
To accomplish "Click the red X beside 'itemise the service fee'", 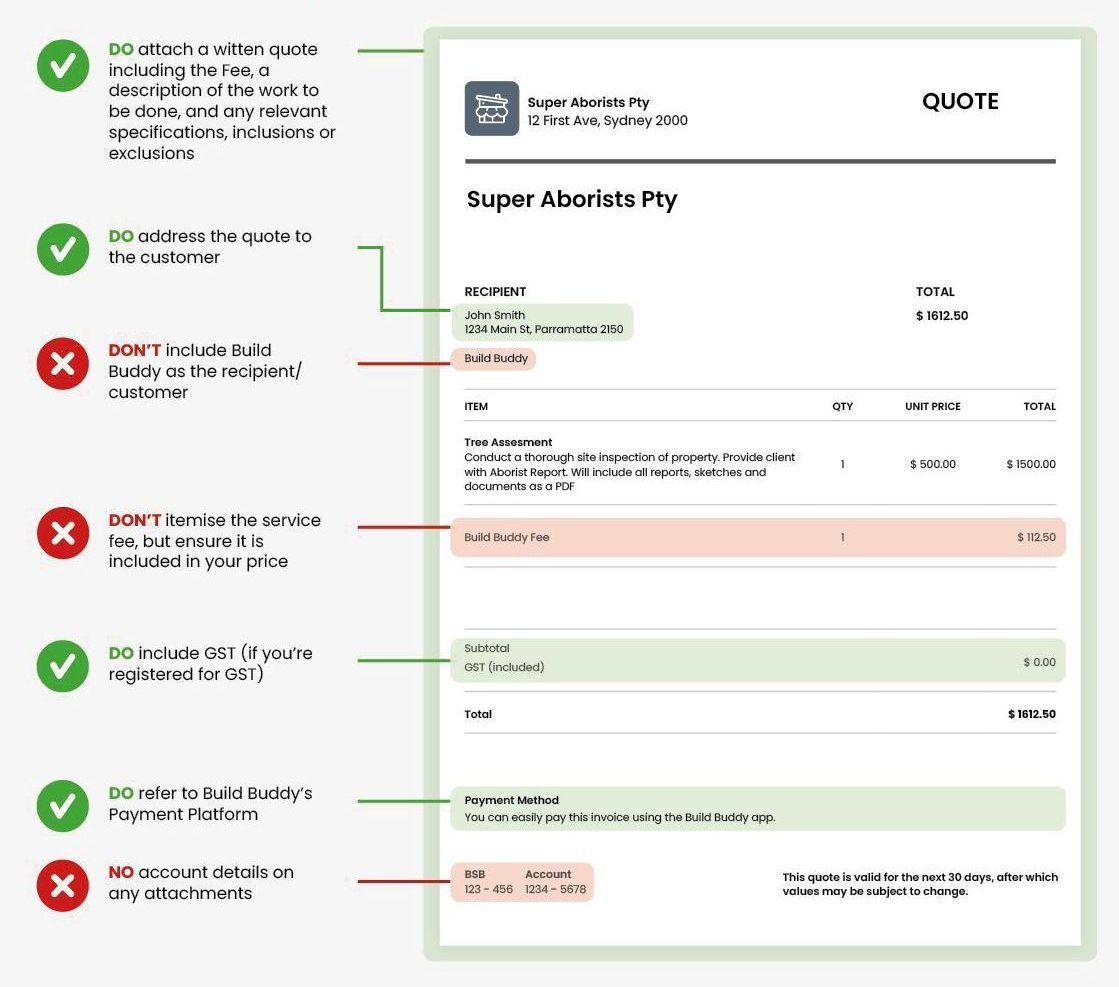I will pos(63,533).
